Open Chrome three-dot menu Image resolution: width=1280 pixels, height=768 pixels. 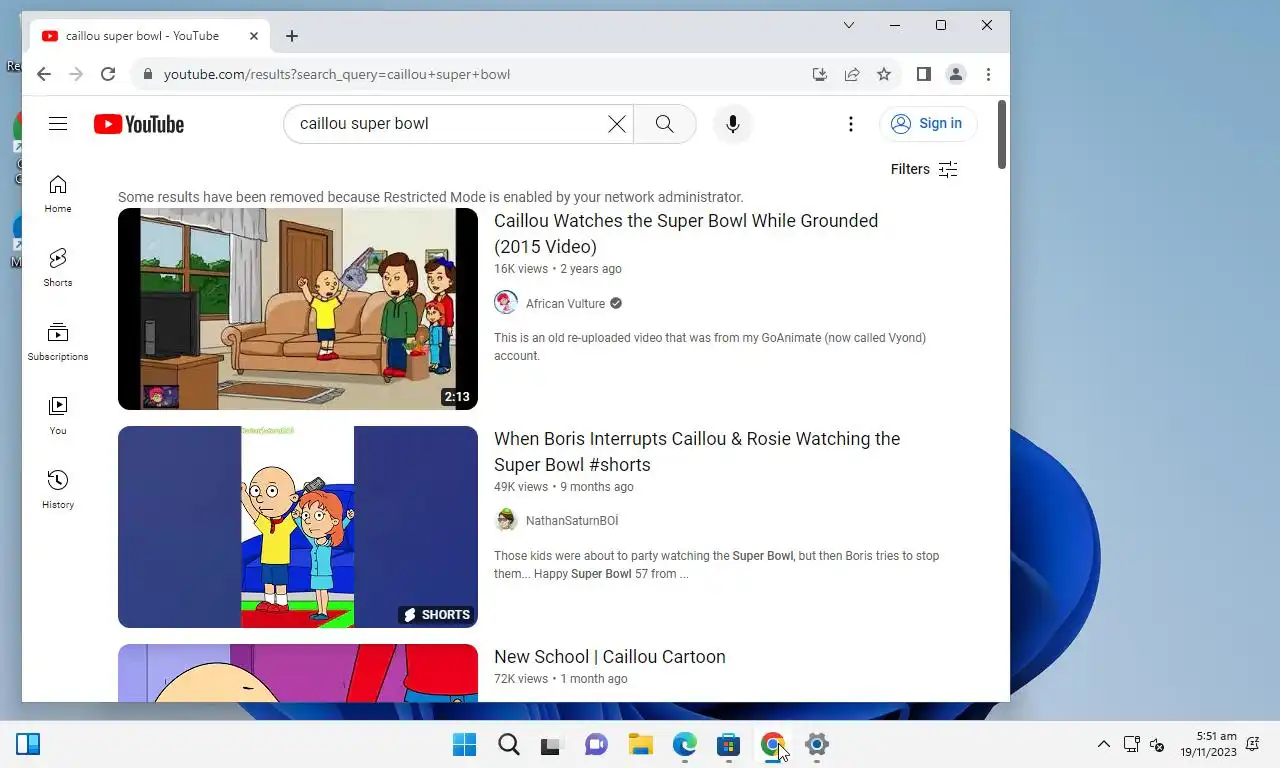[x=988, y=74]
